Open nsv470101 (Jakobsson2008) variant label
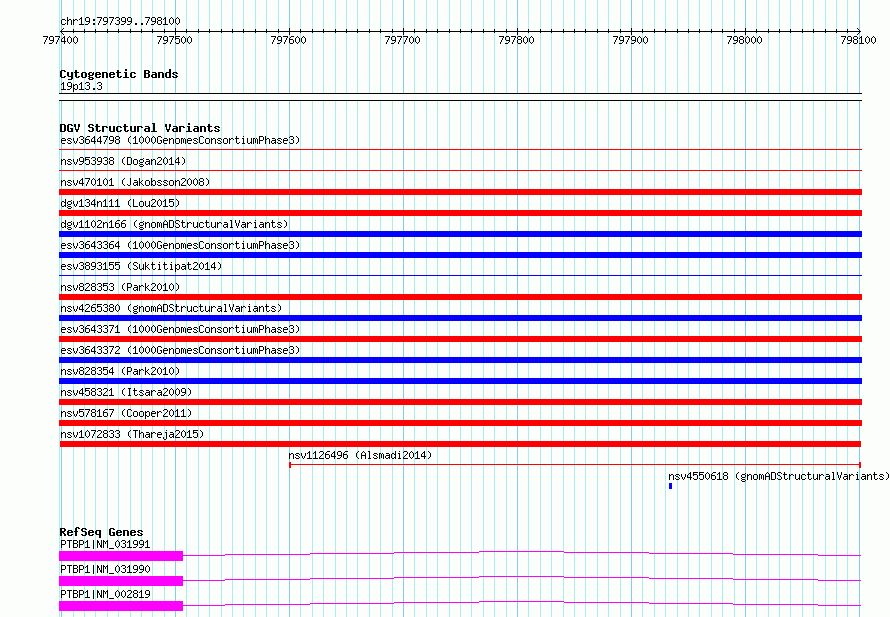This screenshot has height=617, width=890. tap(135, 182)
